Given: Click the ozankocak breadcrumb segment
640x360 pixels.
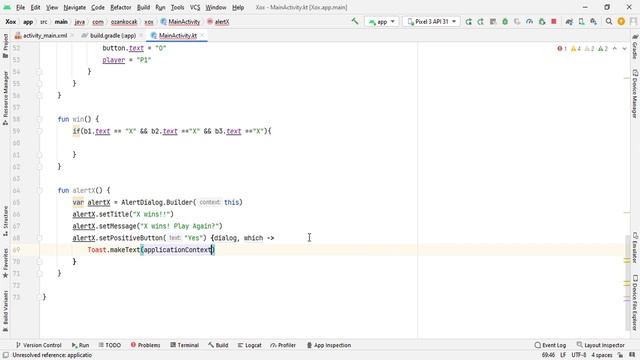Looking at the screenshot, I should tap(124, 22).
